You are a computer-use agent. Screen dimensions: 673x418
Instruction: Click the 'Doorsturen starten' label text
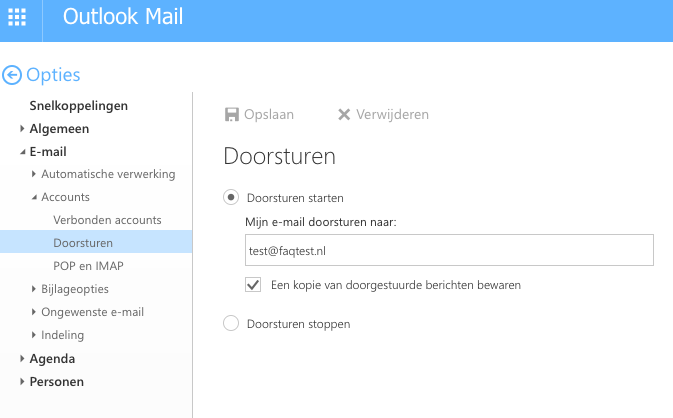295,198
